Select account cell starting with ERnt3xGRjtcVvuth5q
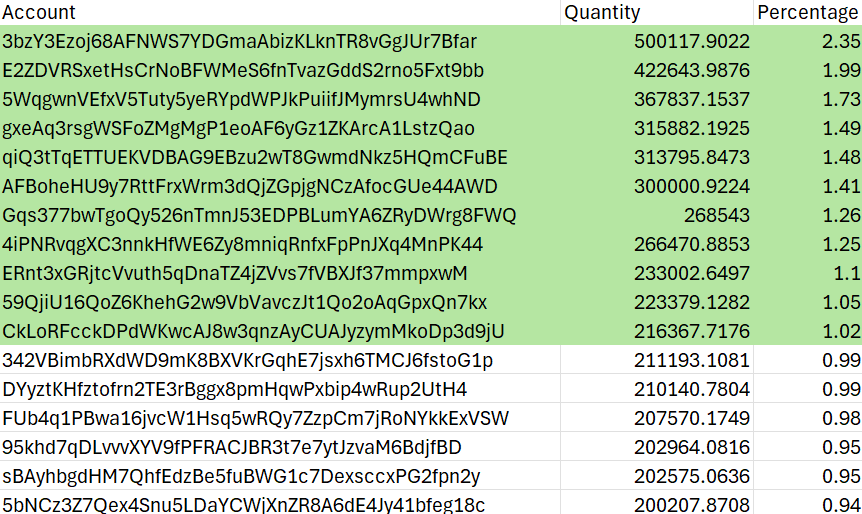862x514 pixels. click(280, 273)
